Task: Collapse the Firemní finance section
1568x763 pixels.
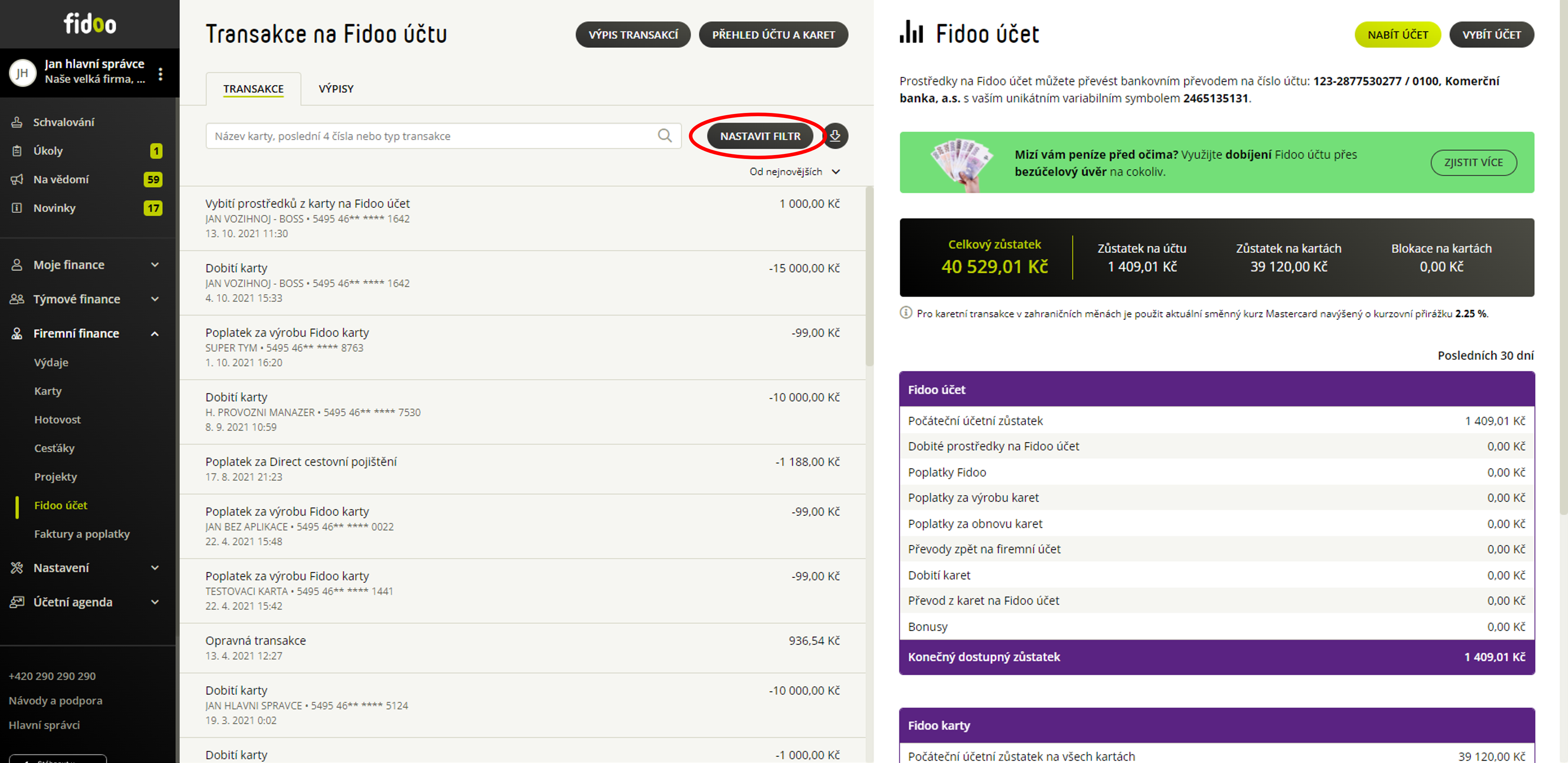Action: (x=155, y=333)
